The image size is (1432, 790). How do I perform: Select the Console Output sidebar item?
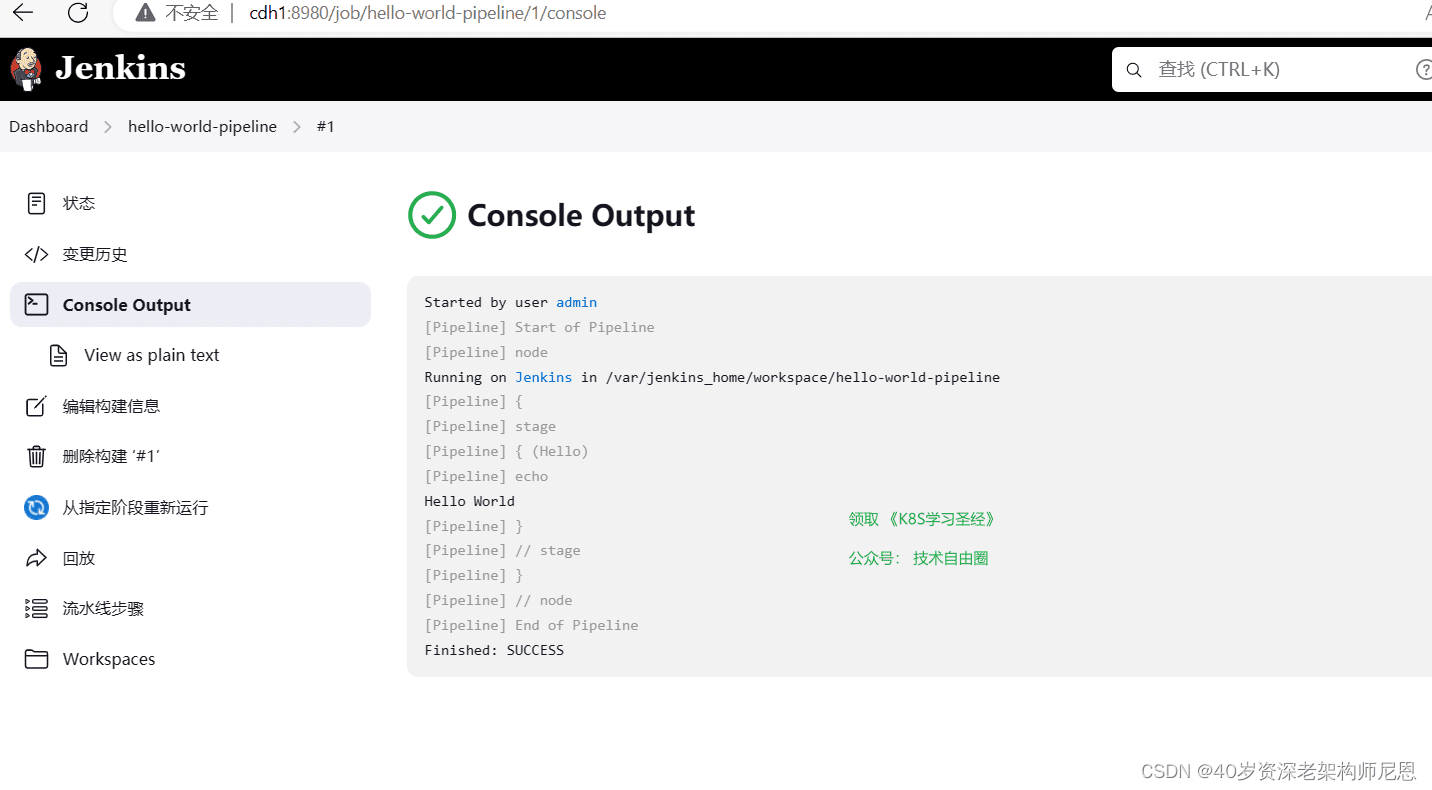coord(190,304)
